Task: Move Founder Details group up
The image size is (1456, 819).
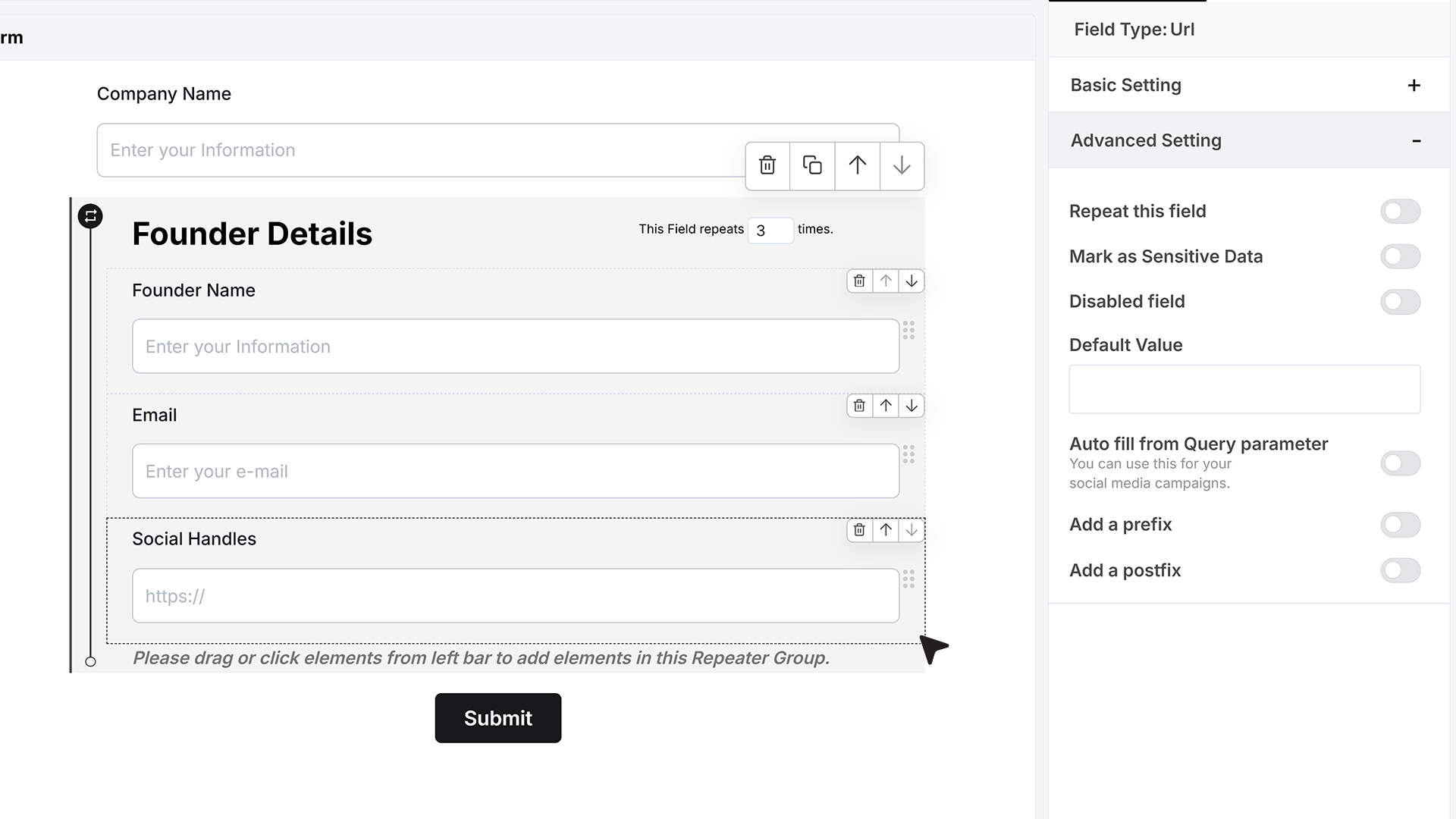Action: tap(857, 165)
